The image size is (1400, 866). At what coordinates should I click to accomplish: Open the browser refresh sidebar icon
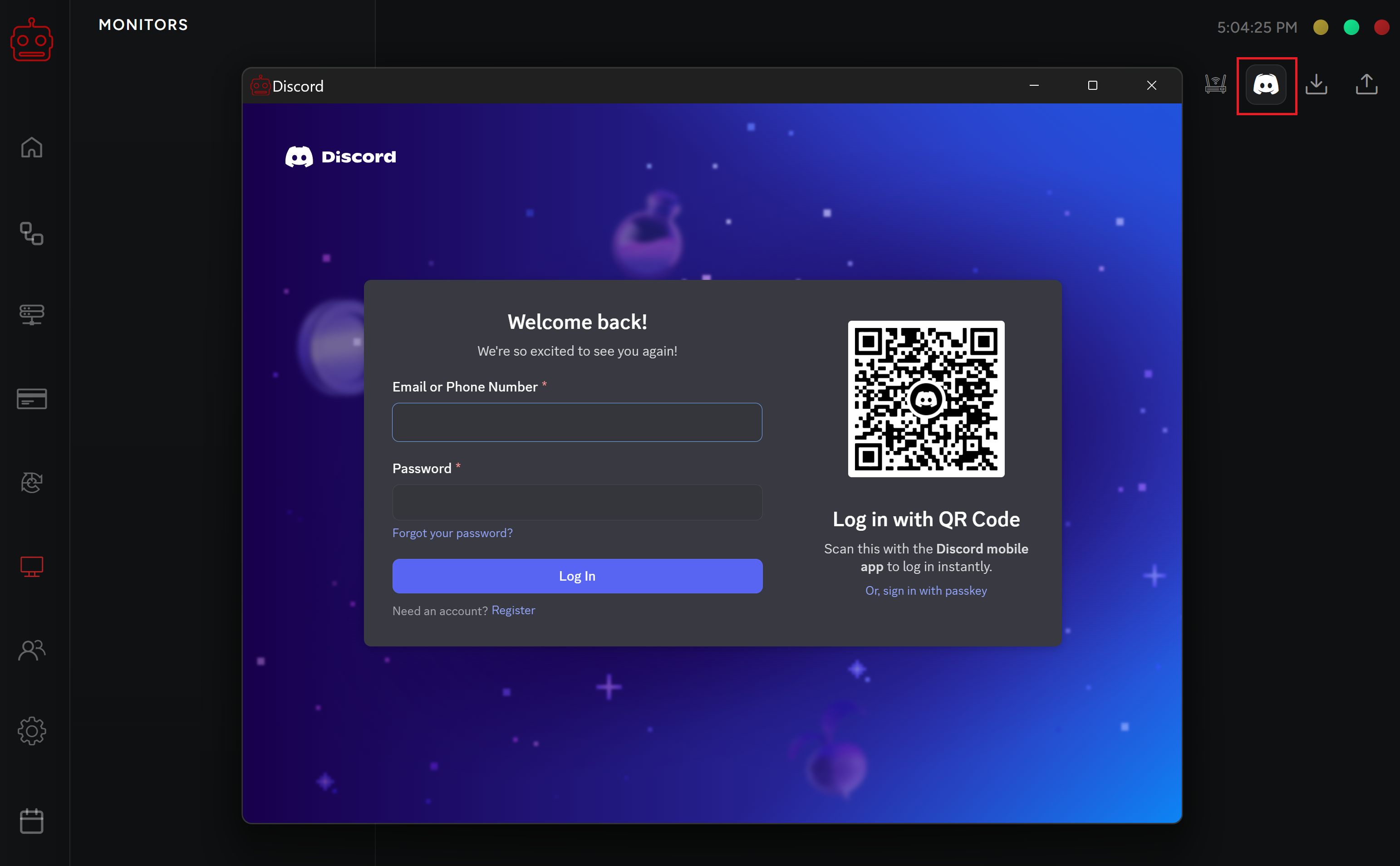tap(31, 482)
